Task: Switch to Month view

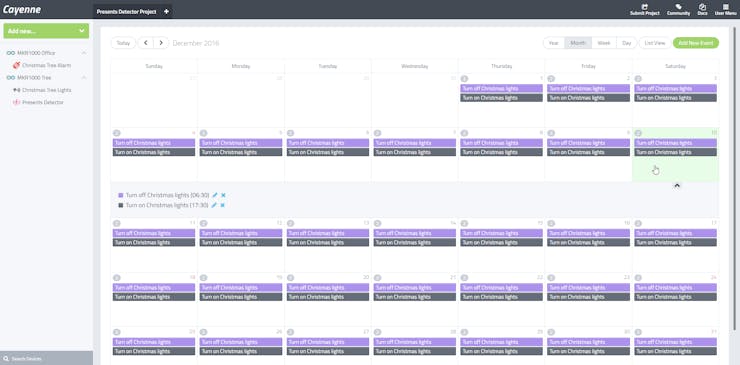Action: 578,43
